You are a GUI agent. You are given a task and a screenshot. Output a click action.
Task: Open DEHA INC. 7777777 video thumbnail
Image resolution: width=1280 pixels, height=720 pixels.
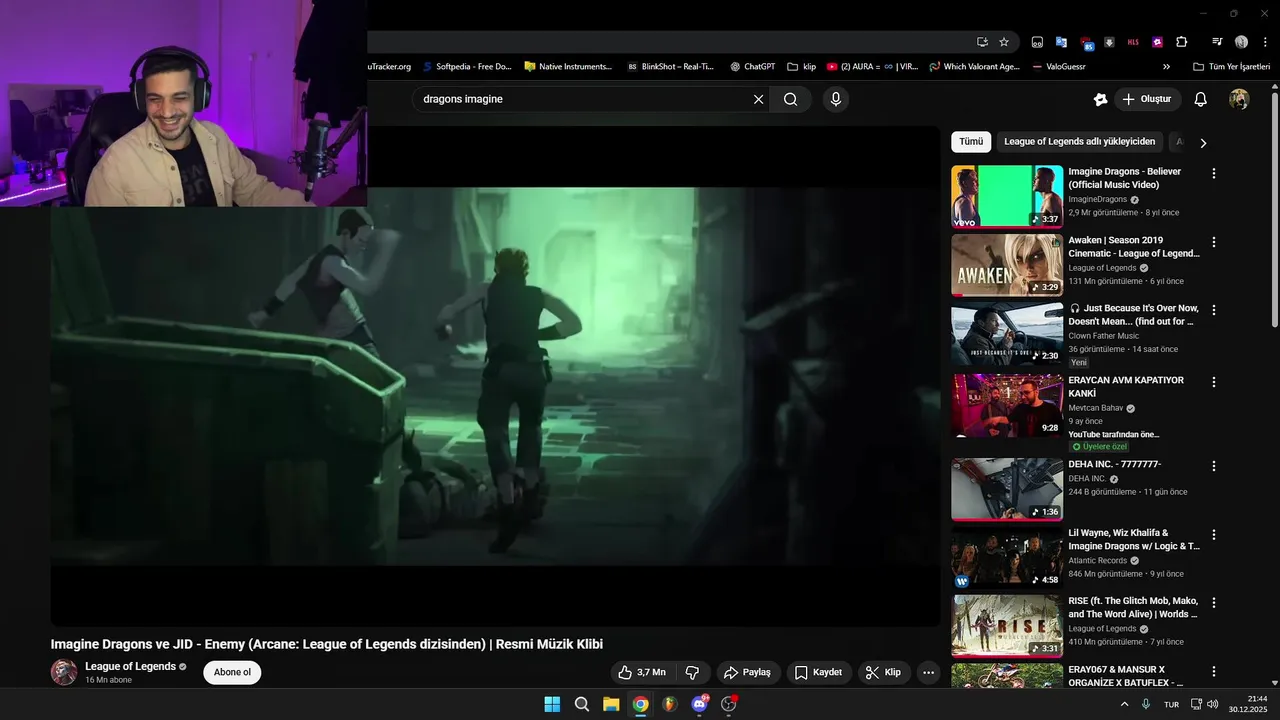pyautogui.click(x=1007, y=489)
